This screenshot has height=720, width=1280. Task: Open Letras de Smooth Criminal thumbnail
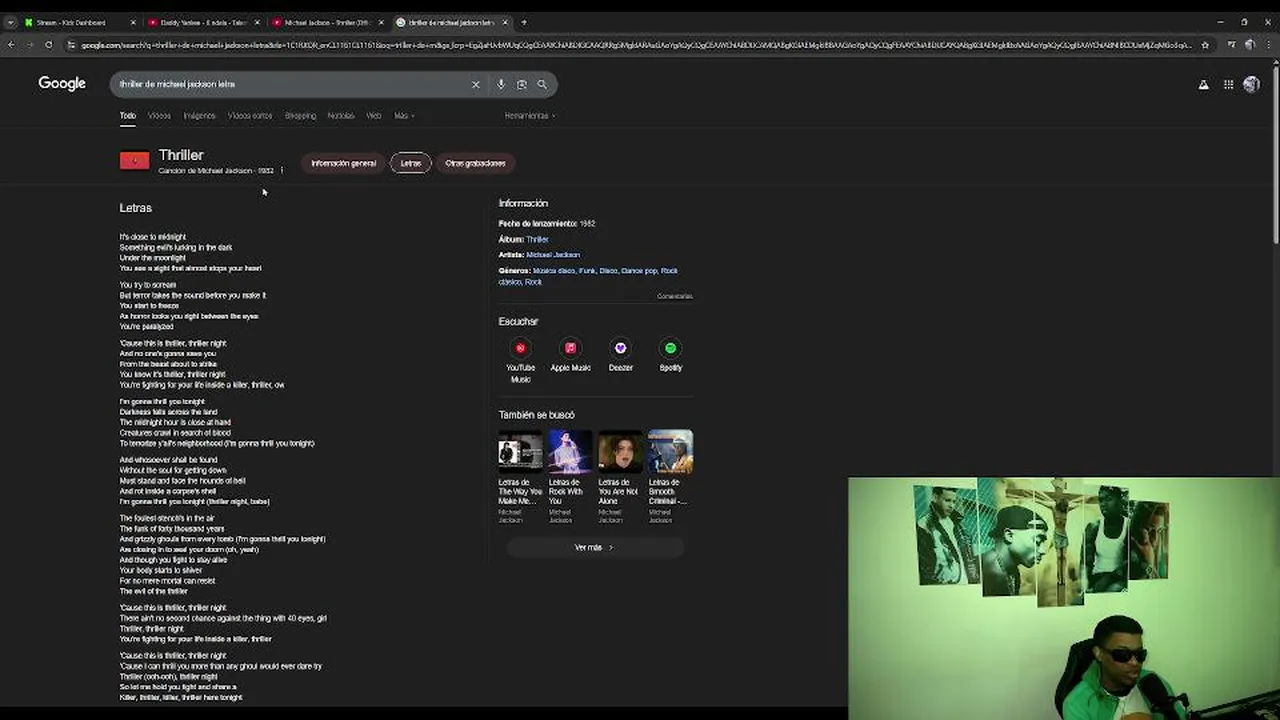670,452
